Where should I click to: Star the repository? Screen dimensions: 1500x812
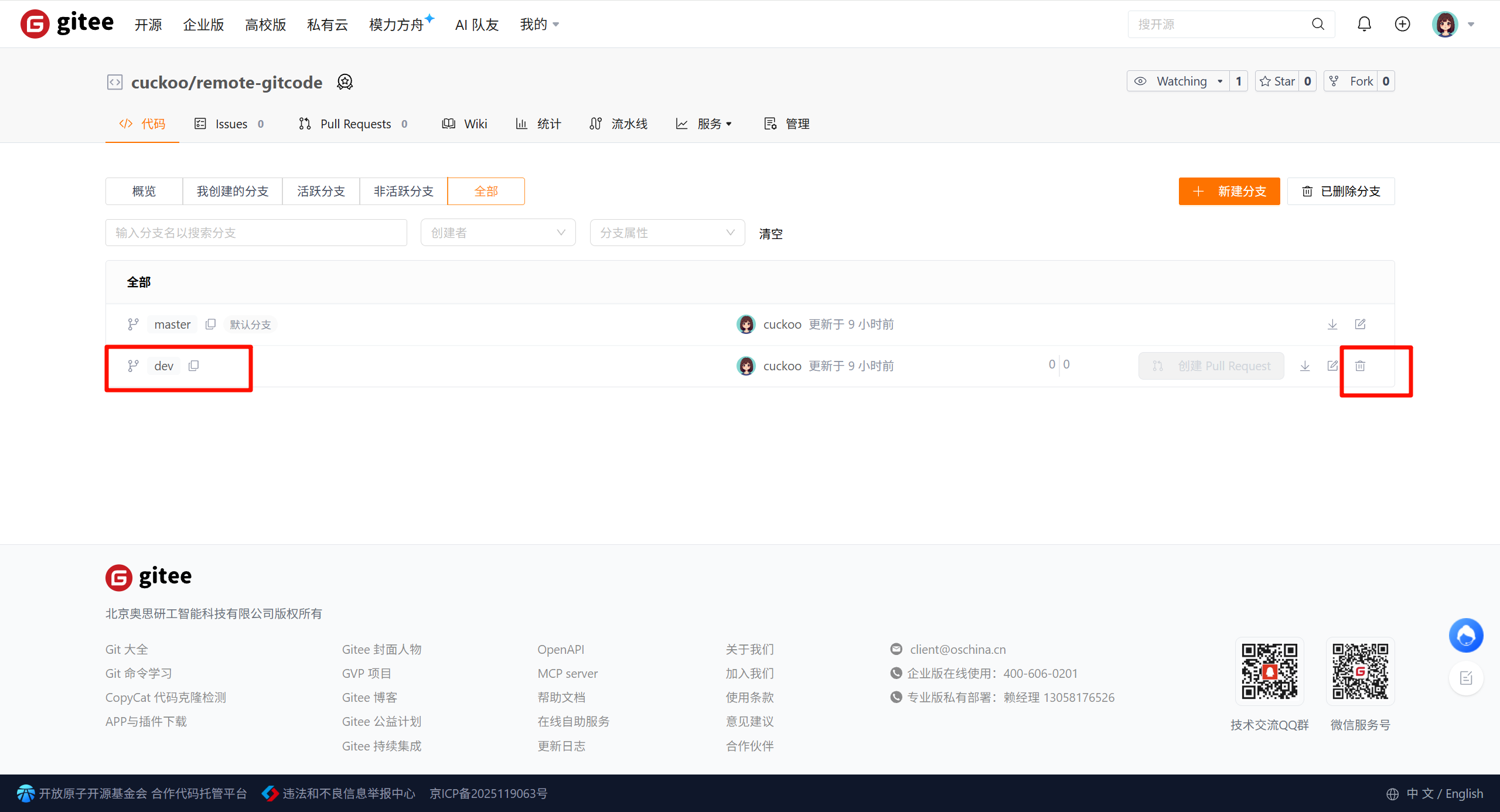tap(1277, 81)
